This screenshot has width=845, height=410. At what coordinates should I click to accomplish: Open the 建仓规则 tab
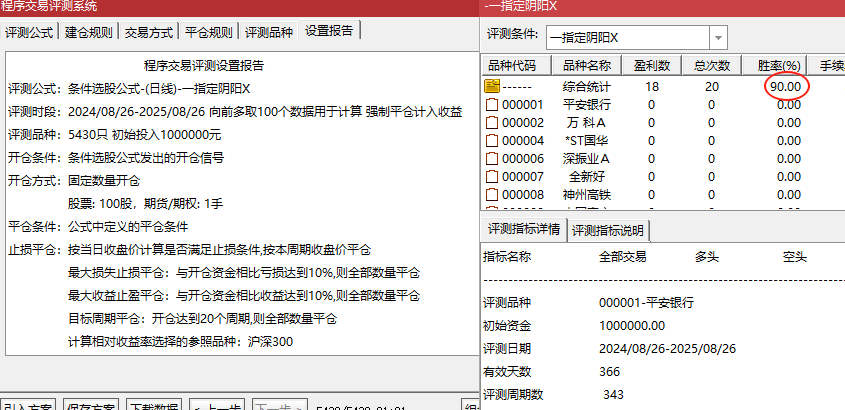(89, 32)
